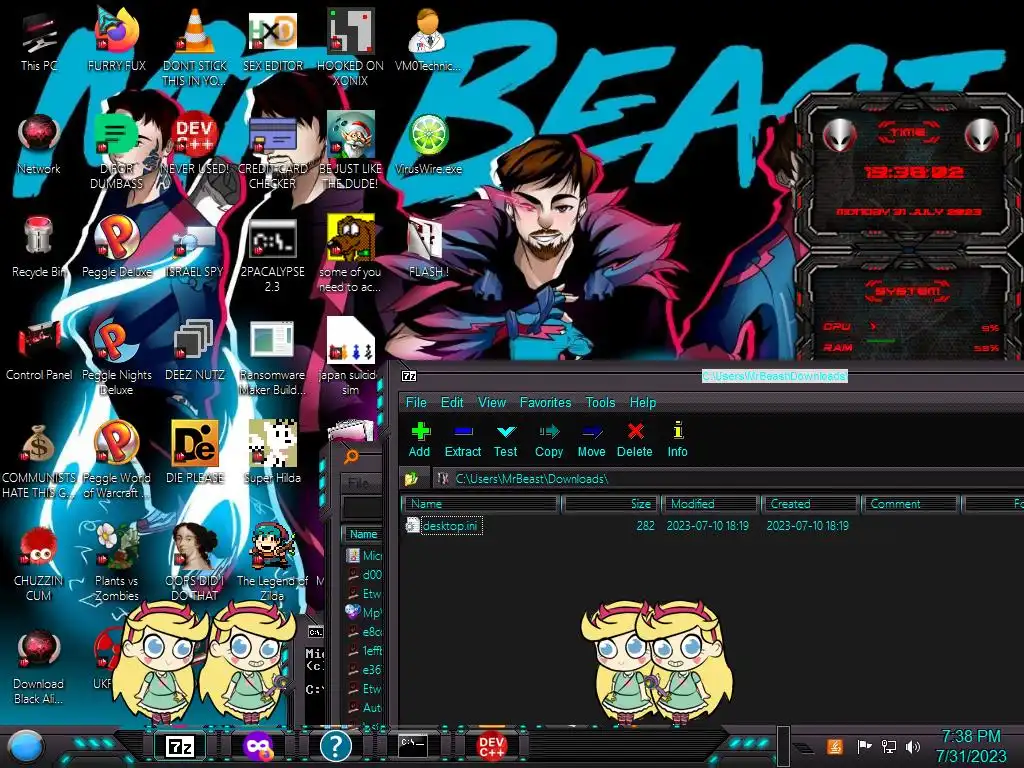
Task: Open the VirusWire.exe lime icon
Action: 428,144
